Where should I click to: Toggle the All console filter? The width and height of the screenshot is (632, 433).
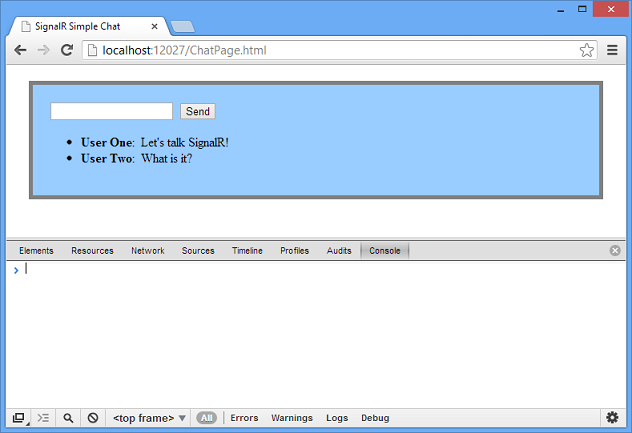tap(206, 418)
